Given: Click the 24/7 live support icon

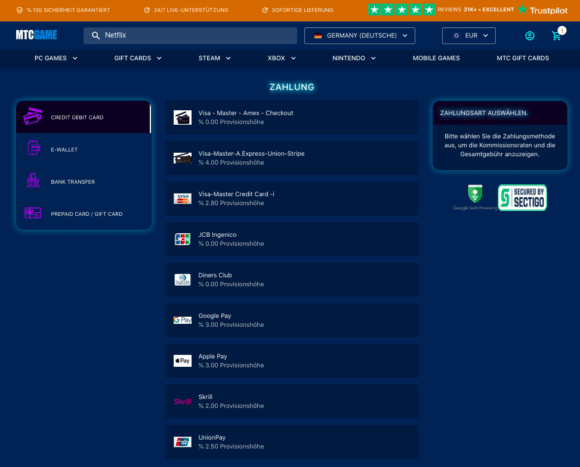Looking at the screenshot, I should coord(147,10).
